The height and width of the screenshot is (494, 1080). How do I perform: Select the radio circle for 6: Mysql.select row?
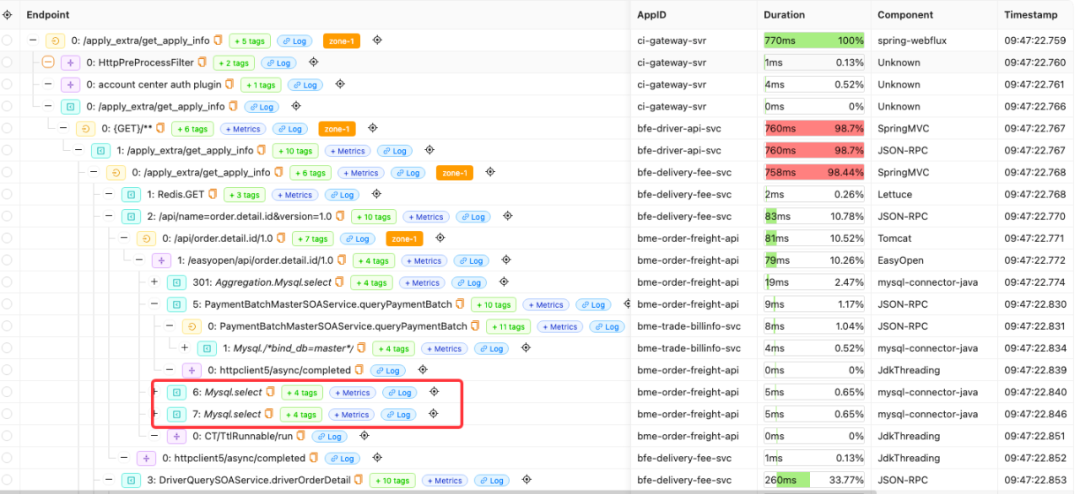[x=7, y=392]
